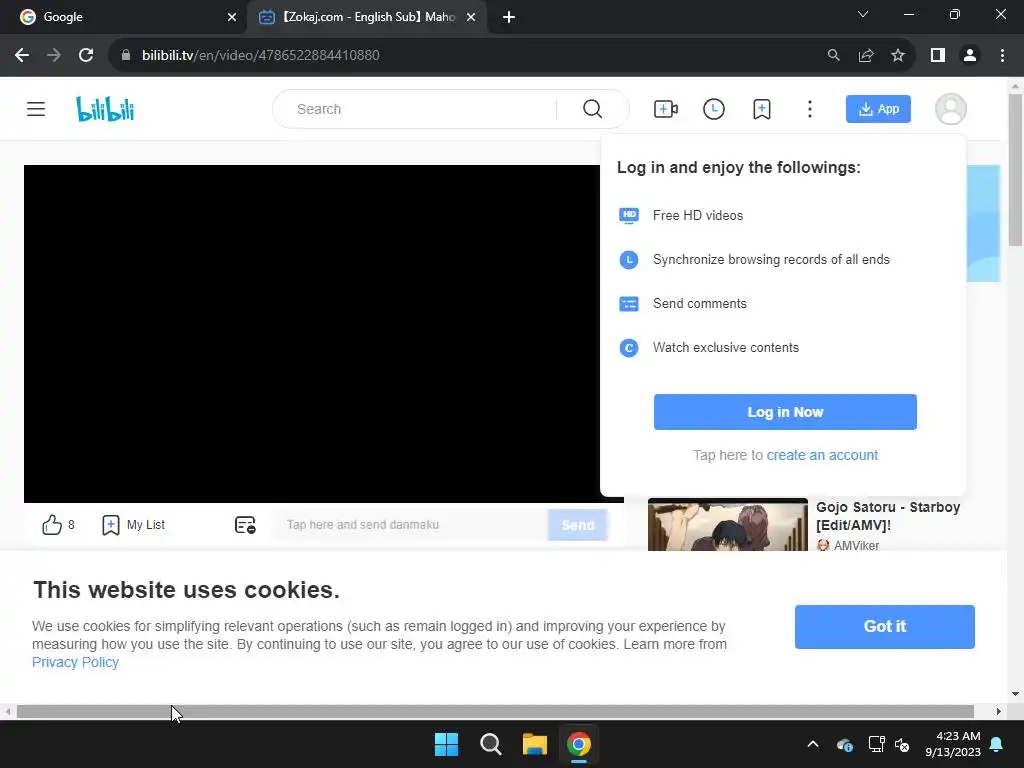Click the address bar URL
The image size is (1024, 768).
tap(261, 56)
